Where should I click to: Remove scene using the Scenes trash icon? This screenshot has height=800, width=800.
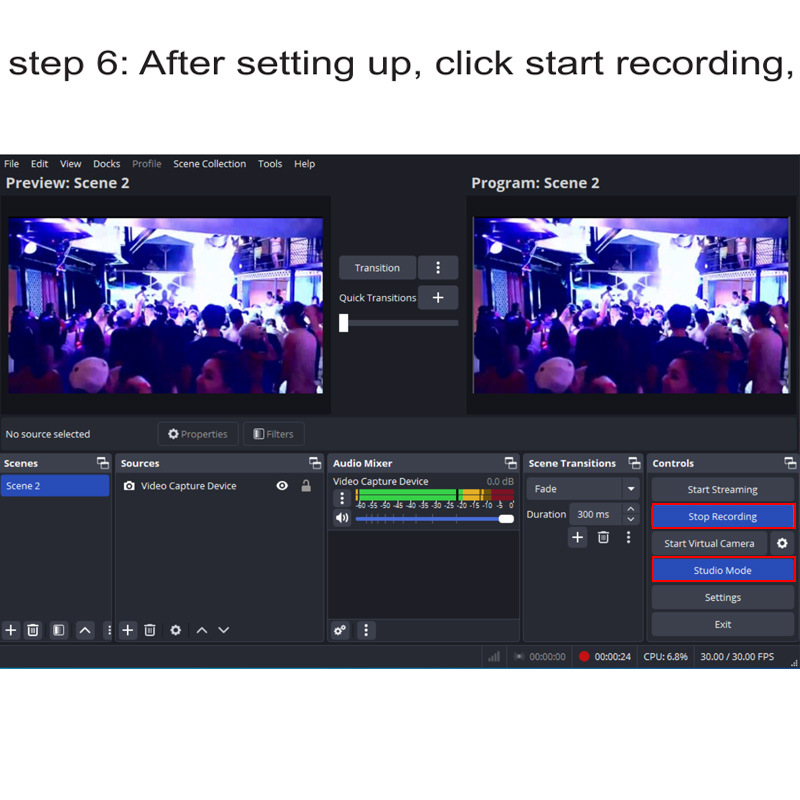(33, 630)
